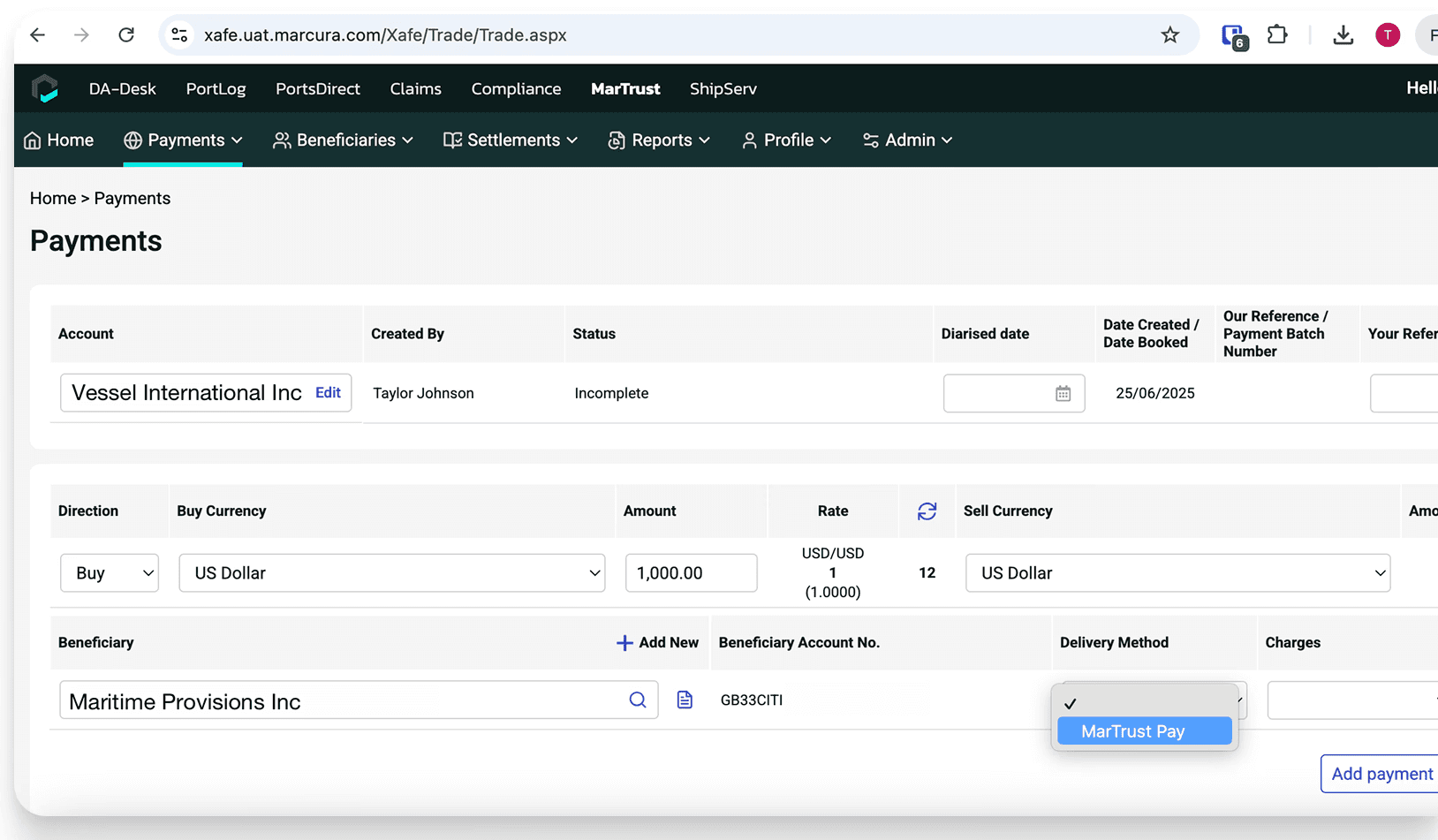Screen dimensions: 1438x840
Task: Click the Taylor Johnson creator name
Action: click(x=423, y=393)
